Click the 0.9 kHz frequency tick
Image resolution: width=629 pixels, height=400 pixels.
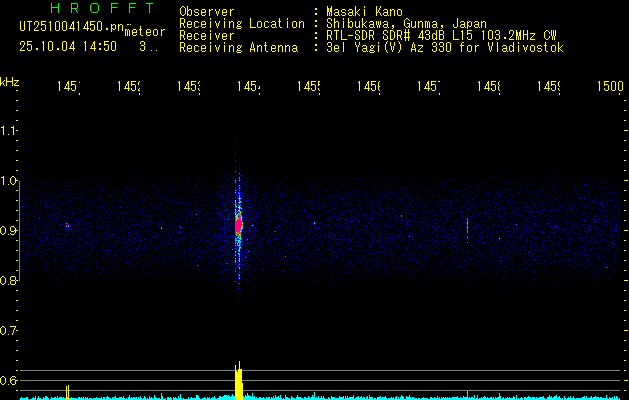point(9,231)
